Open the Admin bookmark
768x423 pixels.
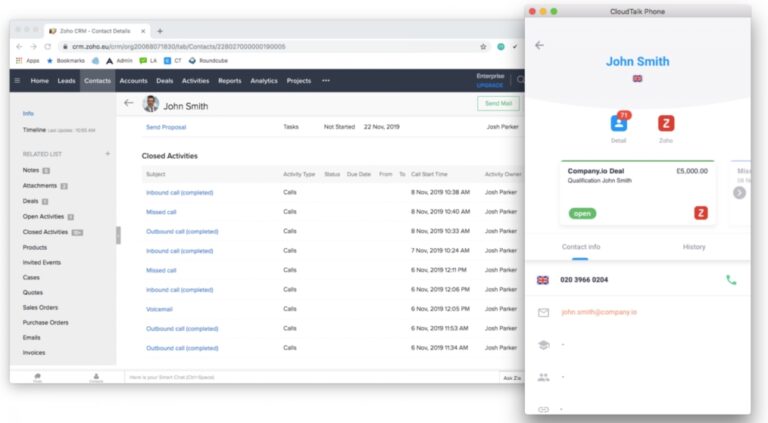pyautogui.click(x=120, y=61)
